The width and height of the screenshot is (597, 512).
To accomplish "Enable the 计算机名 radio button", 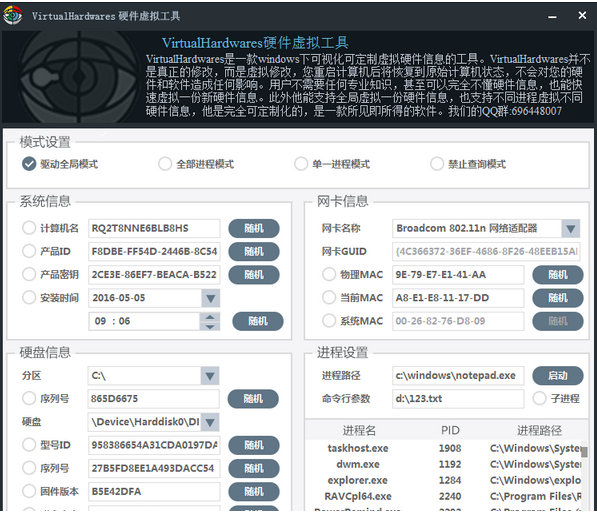I will pyautogui.click(x=29, y=228).
